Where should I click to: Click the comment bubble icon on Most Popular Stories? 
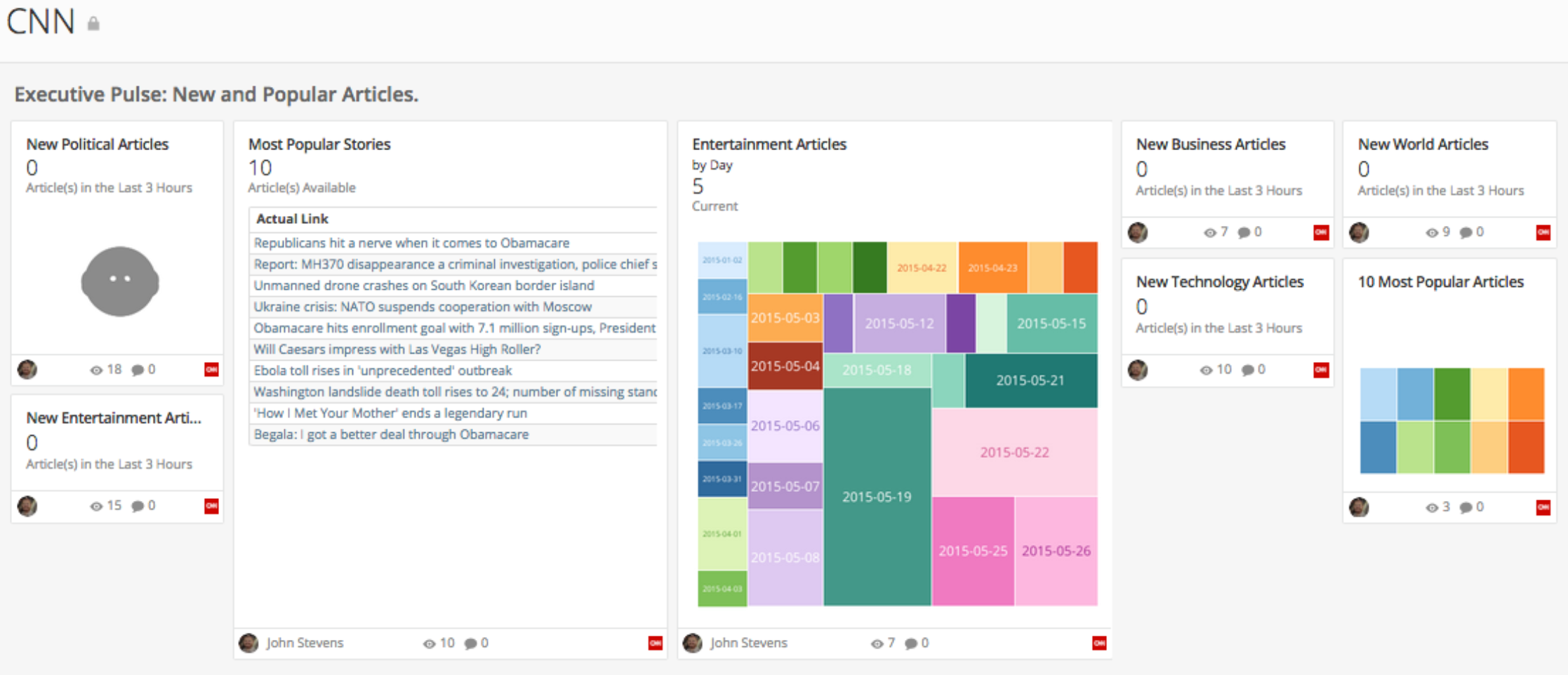[x=470, y=643]
